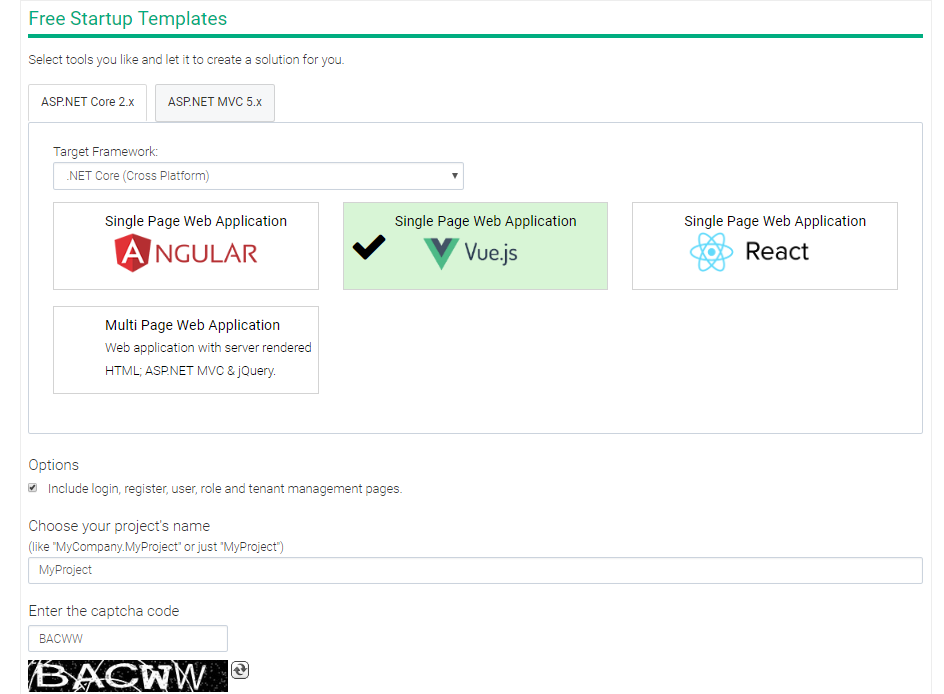
Task: Select the Angular Single Page Application card
Action: (186, 246)
